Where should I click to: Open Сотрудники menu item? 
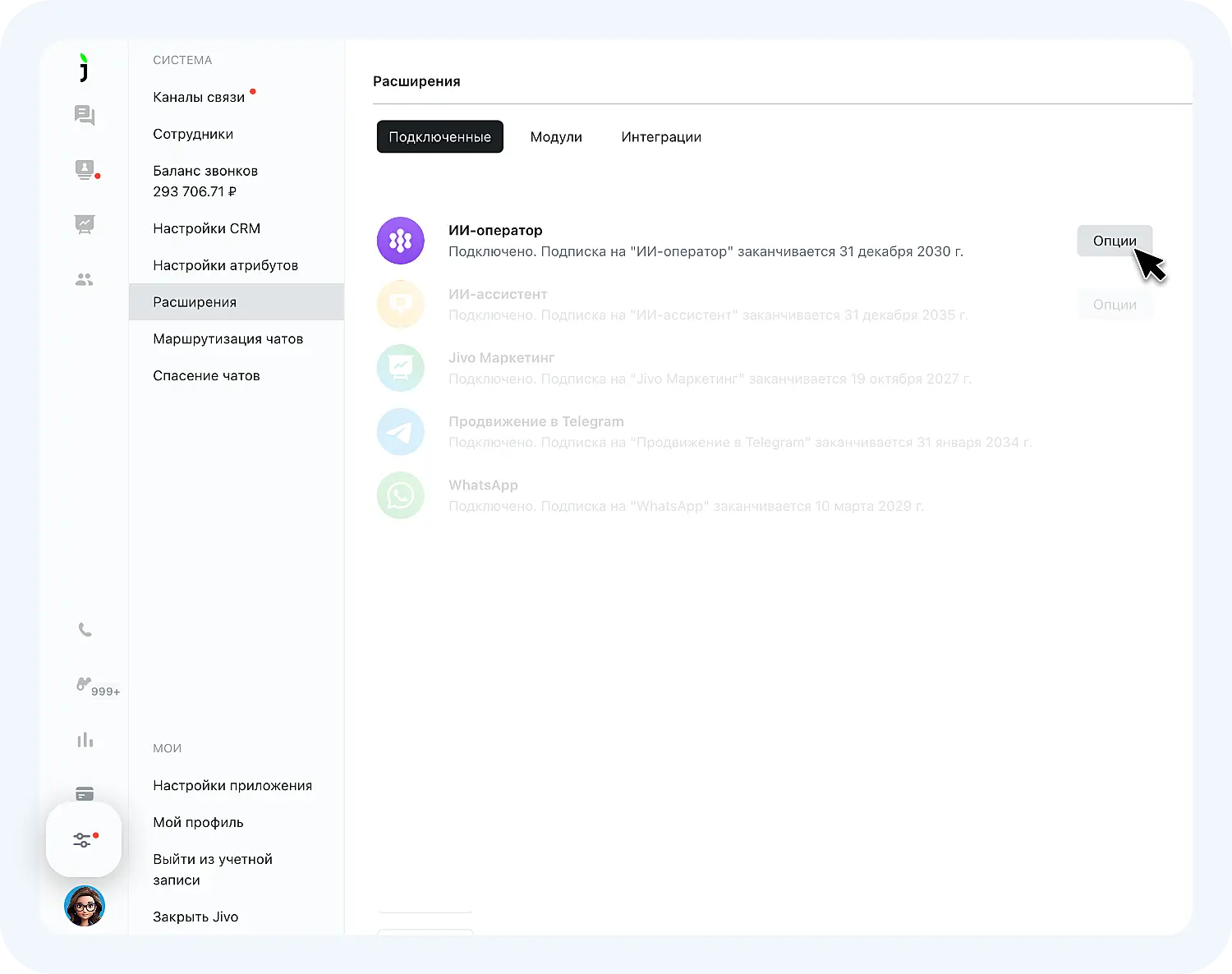pos(193,134)
